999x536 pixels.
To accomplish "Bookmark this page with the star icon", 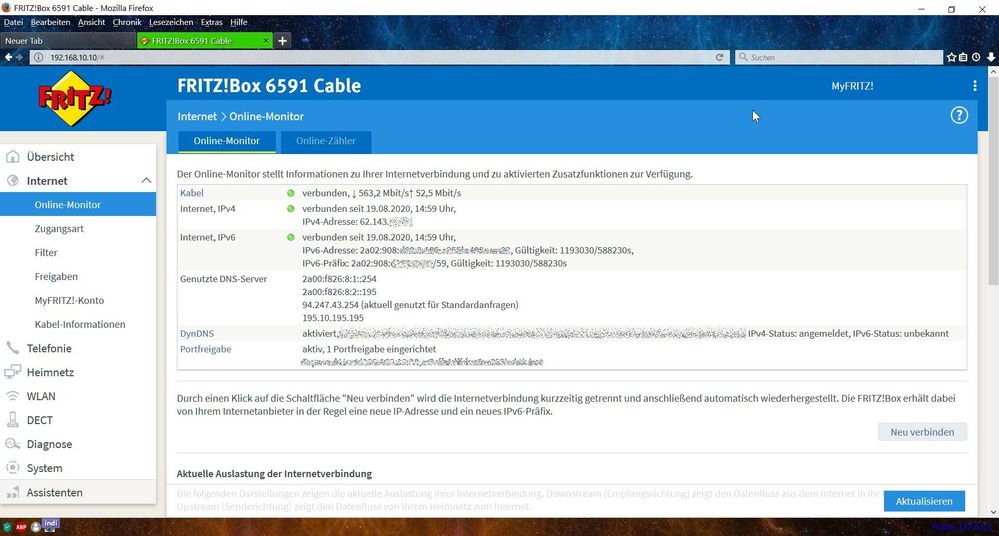I will 951,57.
